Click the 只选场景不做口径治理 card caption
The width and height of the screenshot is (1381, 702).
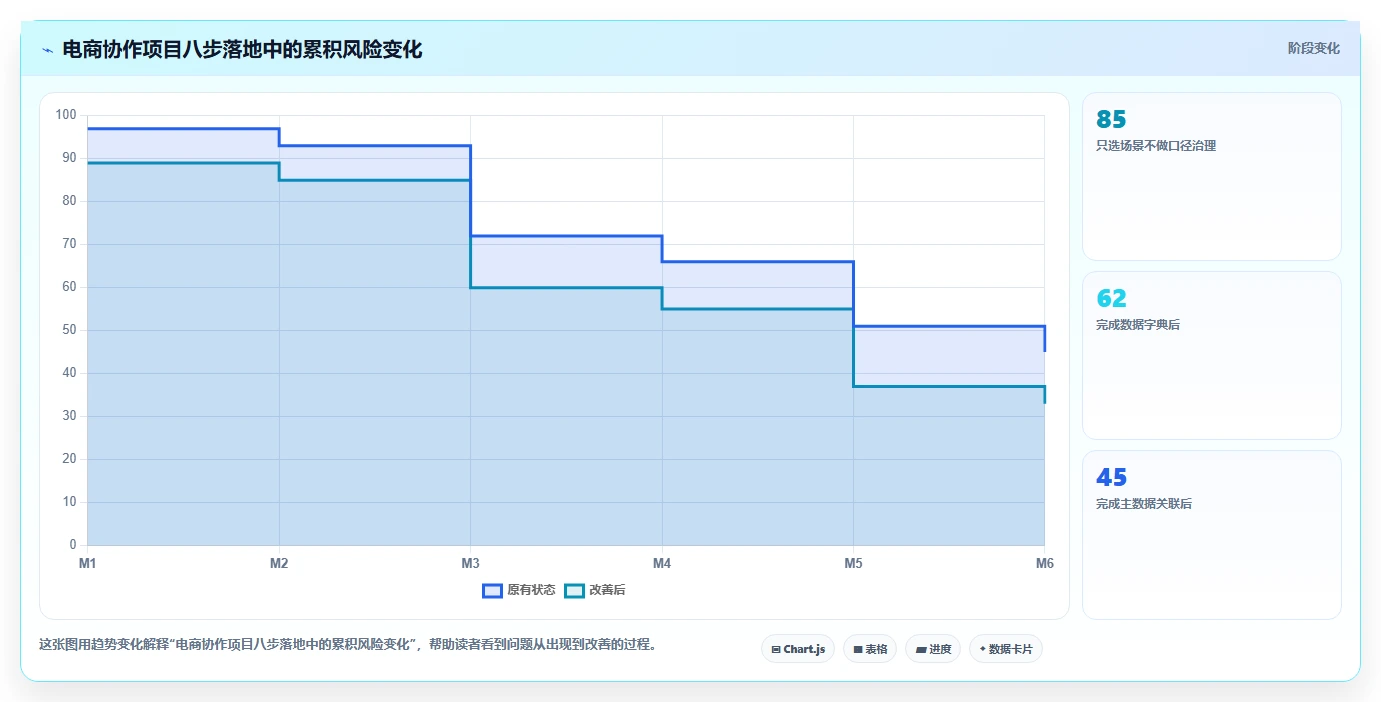pyautogui.click(x=1156, y=146)
